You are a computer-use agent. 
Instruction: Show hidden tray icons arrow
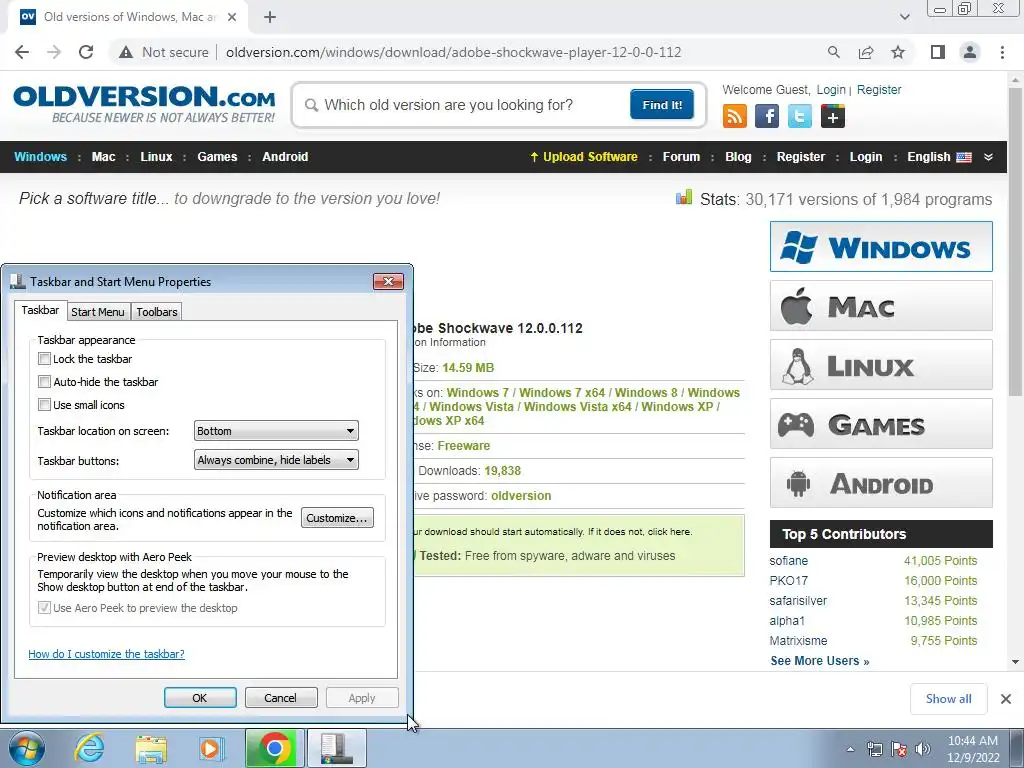pos(850,749)
